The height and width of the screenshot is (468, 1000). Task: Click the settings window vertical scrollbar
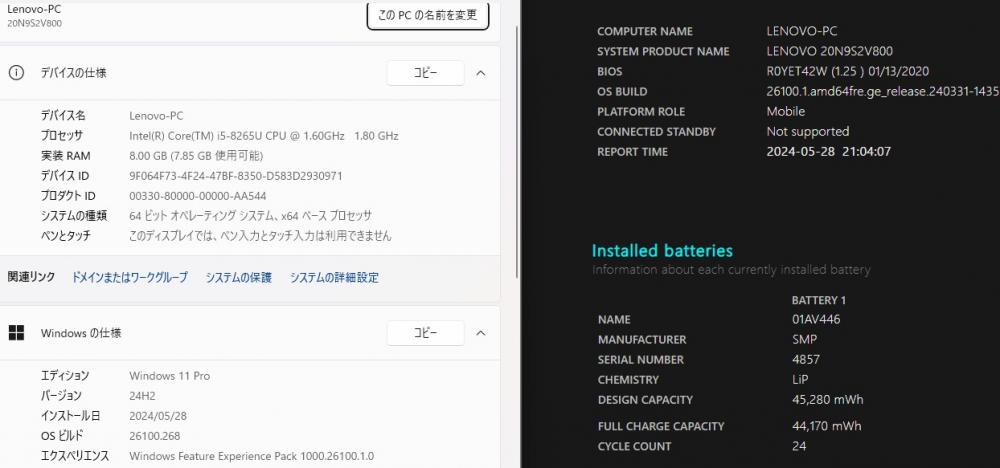click(517, 153)
